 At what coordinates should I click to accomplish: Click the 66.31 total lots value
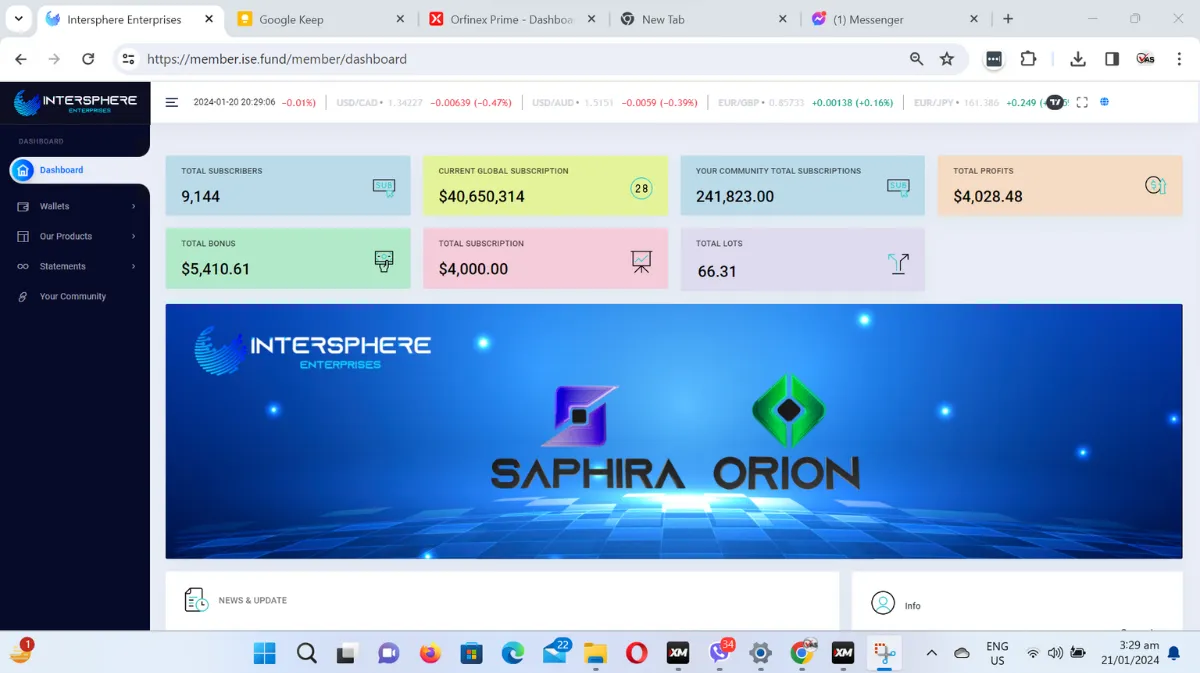pyautogui.click(x=717, y=272)
